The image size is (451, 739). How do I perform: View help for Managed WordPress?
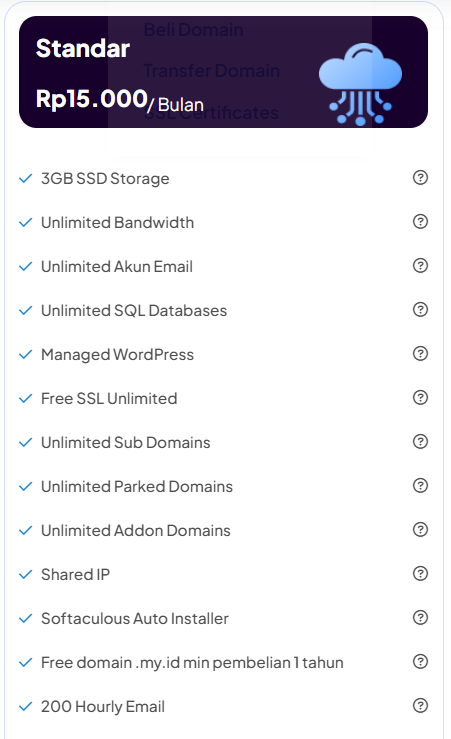[x=420, y=353]
